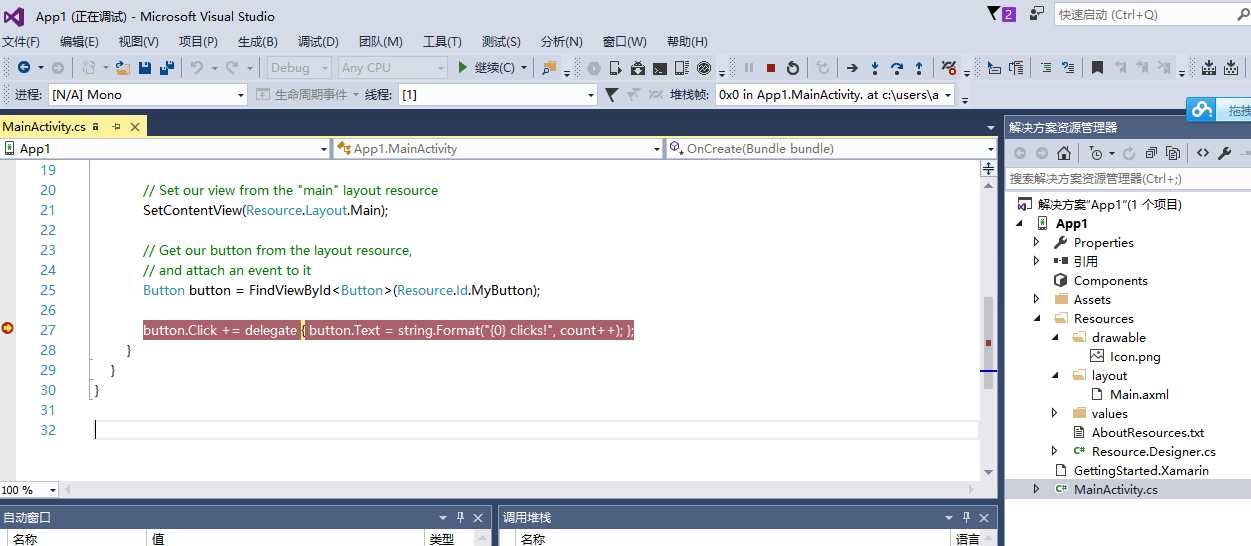This screenshot has width=1251, height=546.
Task: Pin the MainActivity.cs tab
Action: tap(116, 127)
